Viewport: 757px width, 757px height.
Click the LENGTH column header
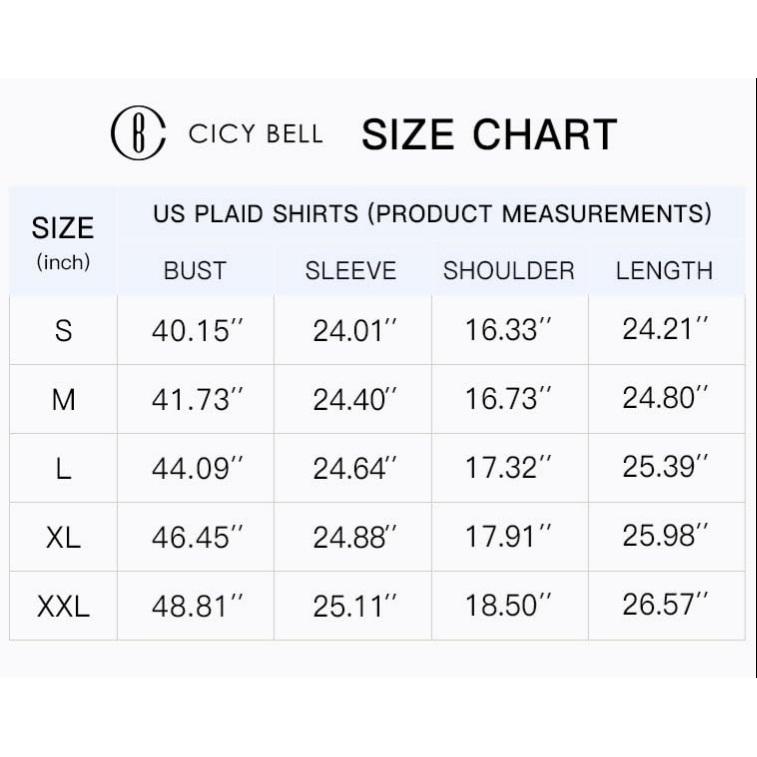coord(664,271)
